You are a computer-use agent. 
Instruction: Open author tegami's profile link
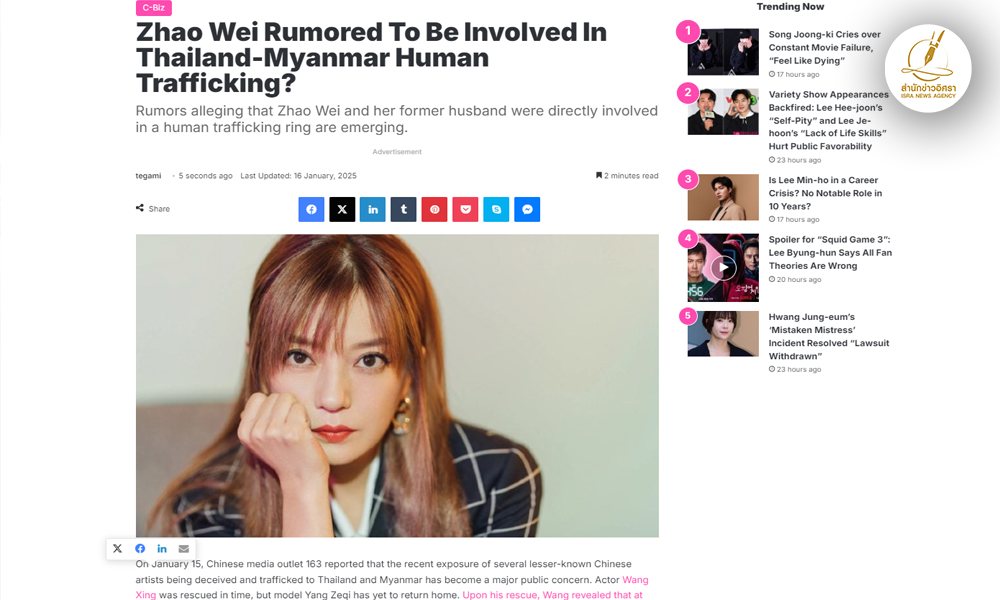[x=149, y=175]
